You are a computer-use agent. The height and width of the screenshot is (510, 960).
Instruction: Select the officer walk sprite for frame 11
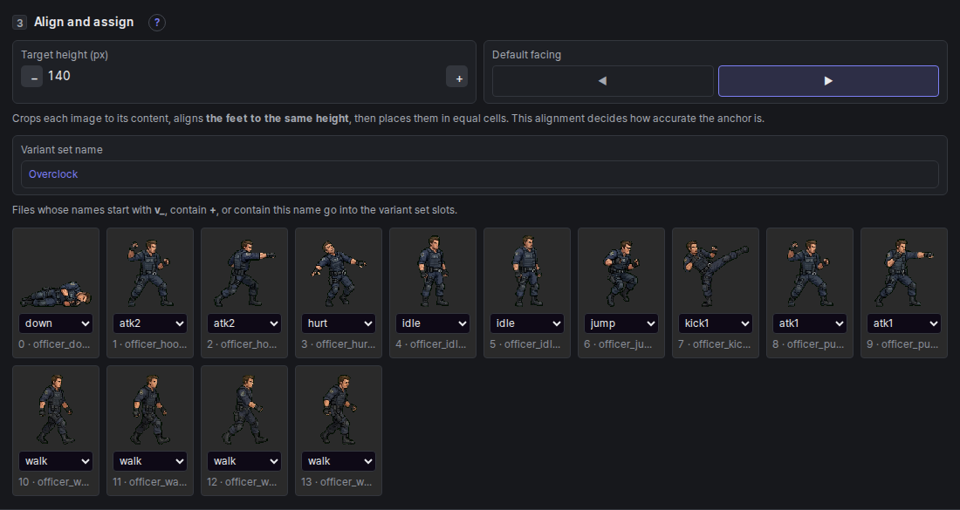(150, 410)
